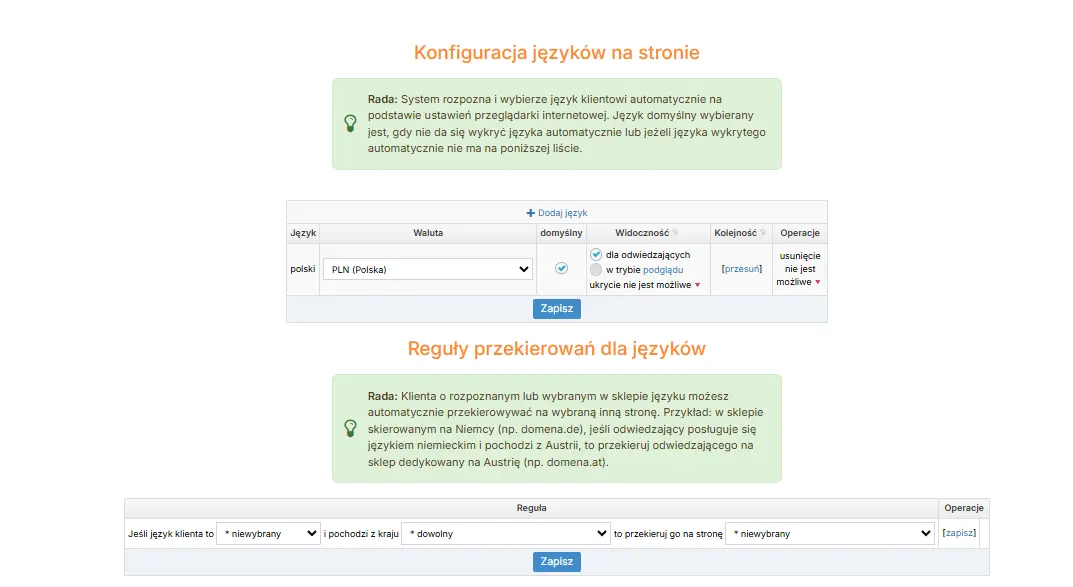Click the hint icon next to Kolejność
Screen dimensions: 1073x587
pyautogui.click(x=763, y=233)
